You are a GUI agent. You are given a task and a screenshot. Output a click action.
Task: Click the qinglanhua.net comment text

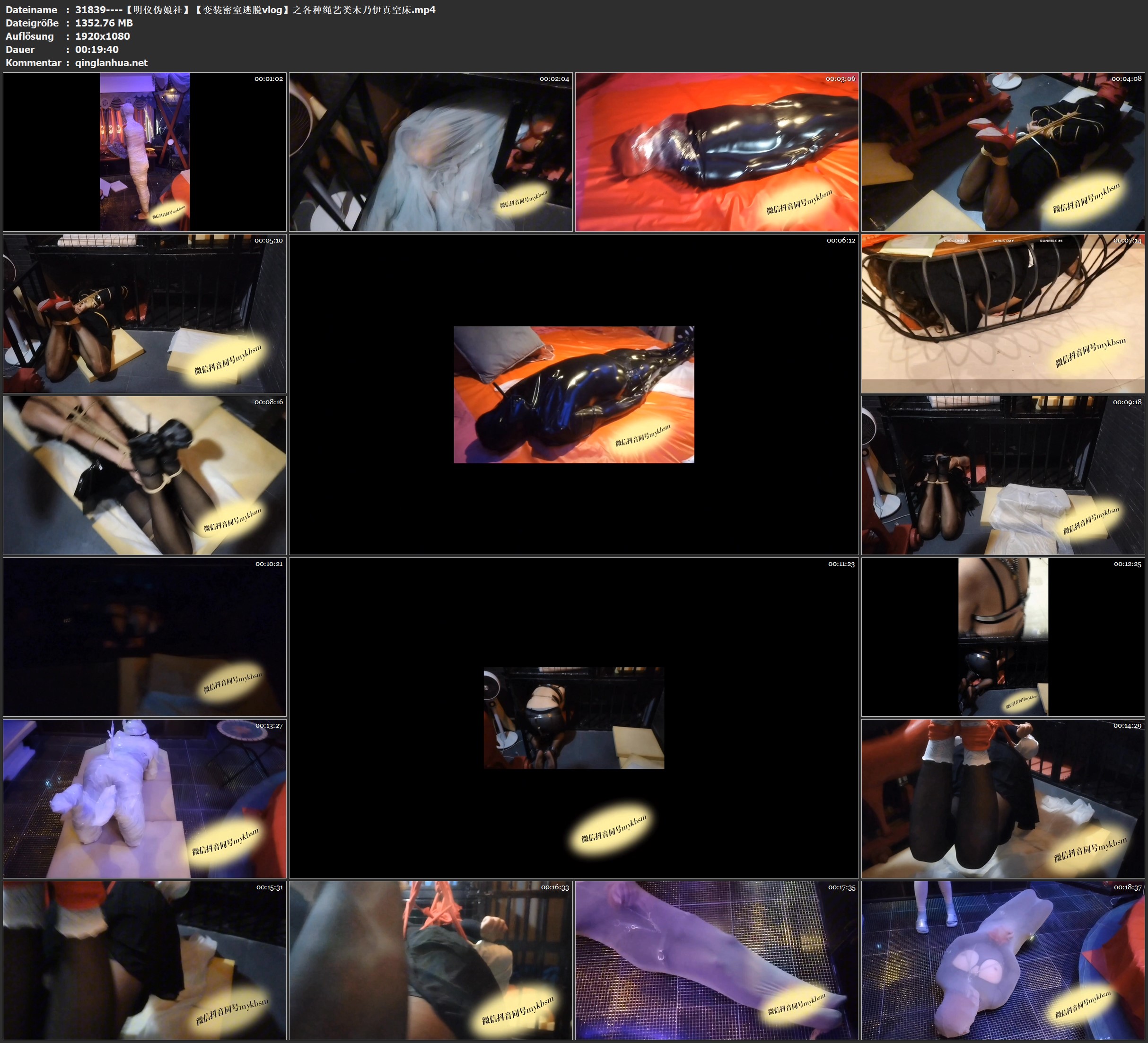pos(111,62)
